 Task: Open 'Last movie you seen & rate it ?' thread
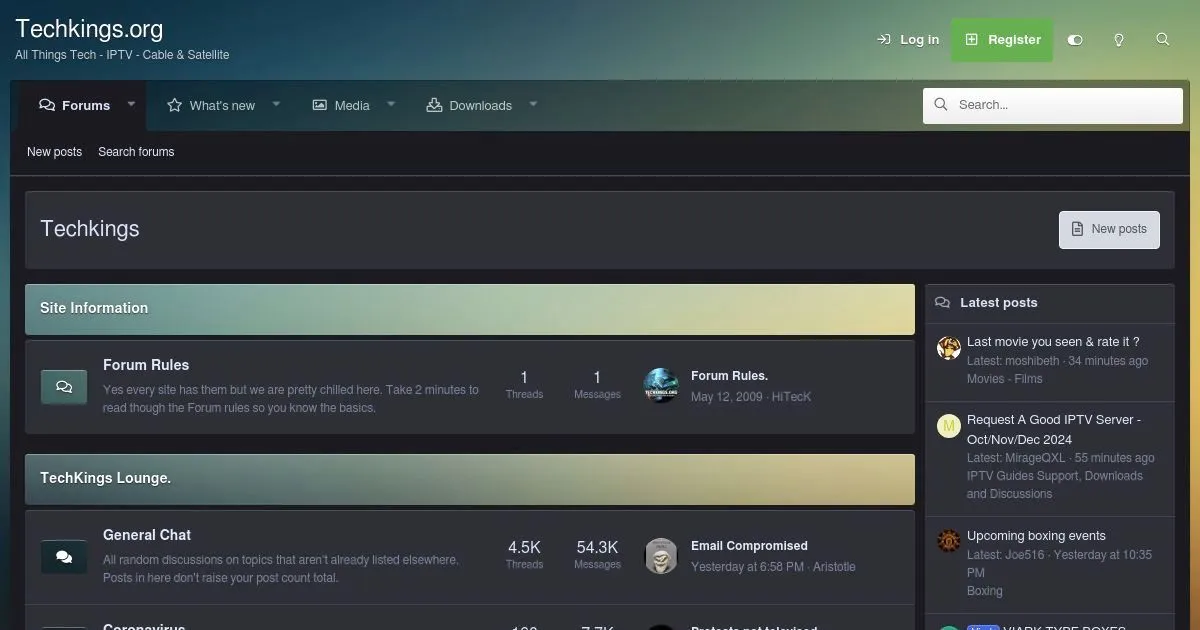tap(1053, 342)
